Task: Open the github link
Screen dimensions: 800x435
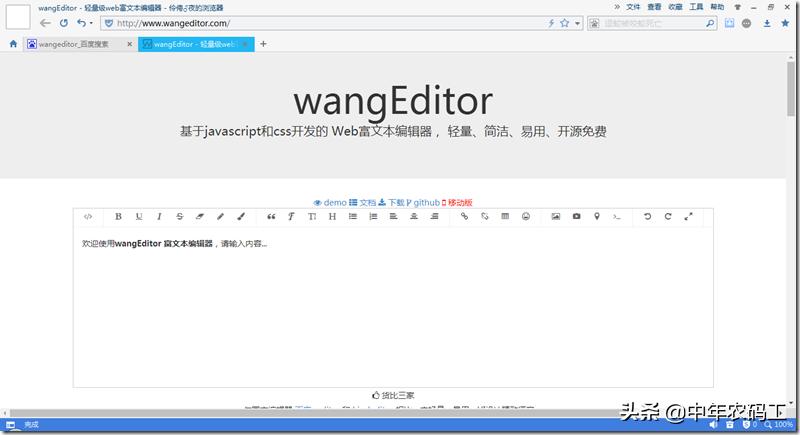Action: [423, 202]
